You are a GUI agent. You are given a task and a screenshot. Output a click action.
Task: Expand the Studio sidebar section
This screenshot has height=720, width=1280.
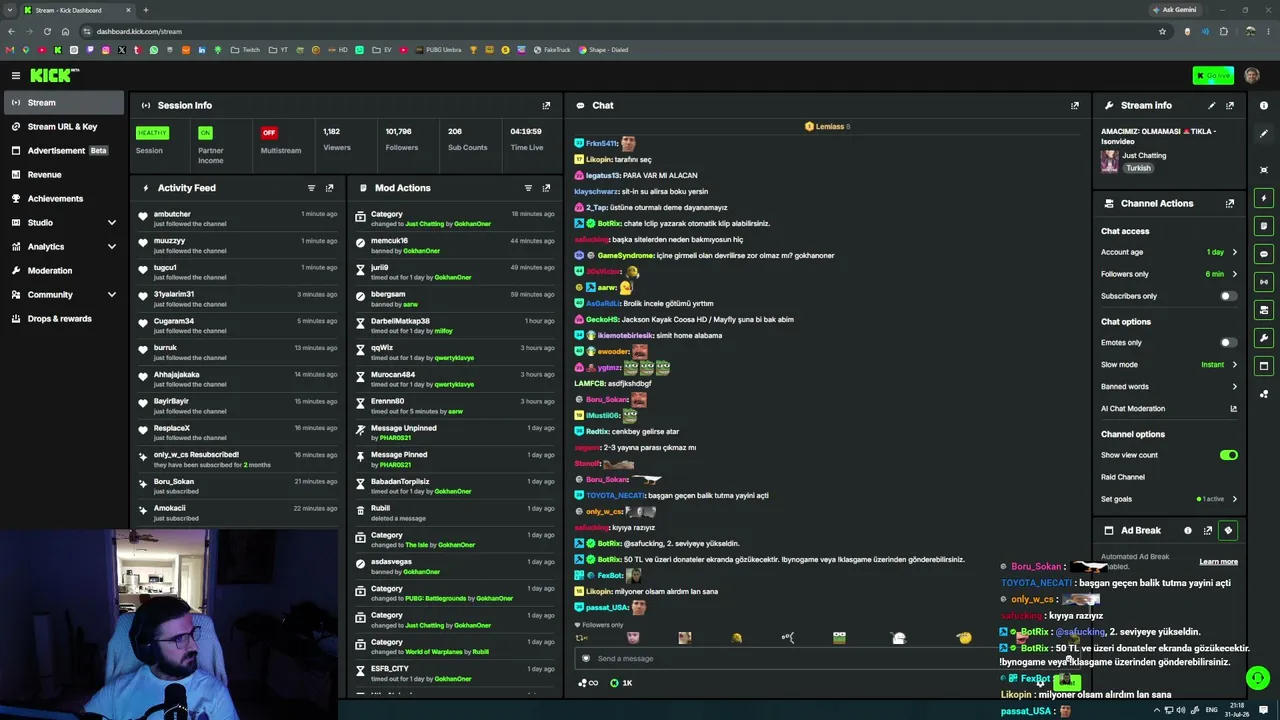point(62,222)
